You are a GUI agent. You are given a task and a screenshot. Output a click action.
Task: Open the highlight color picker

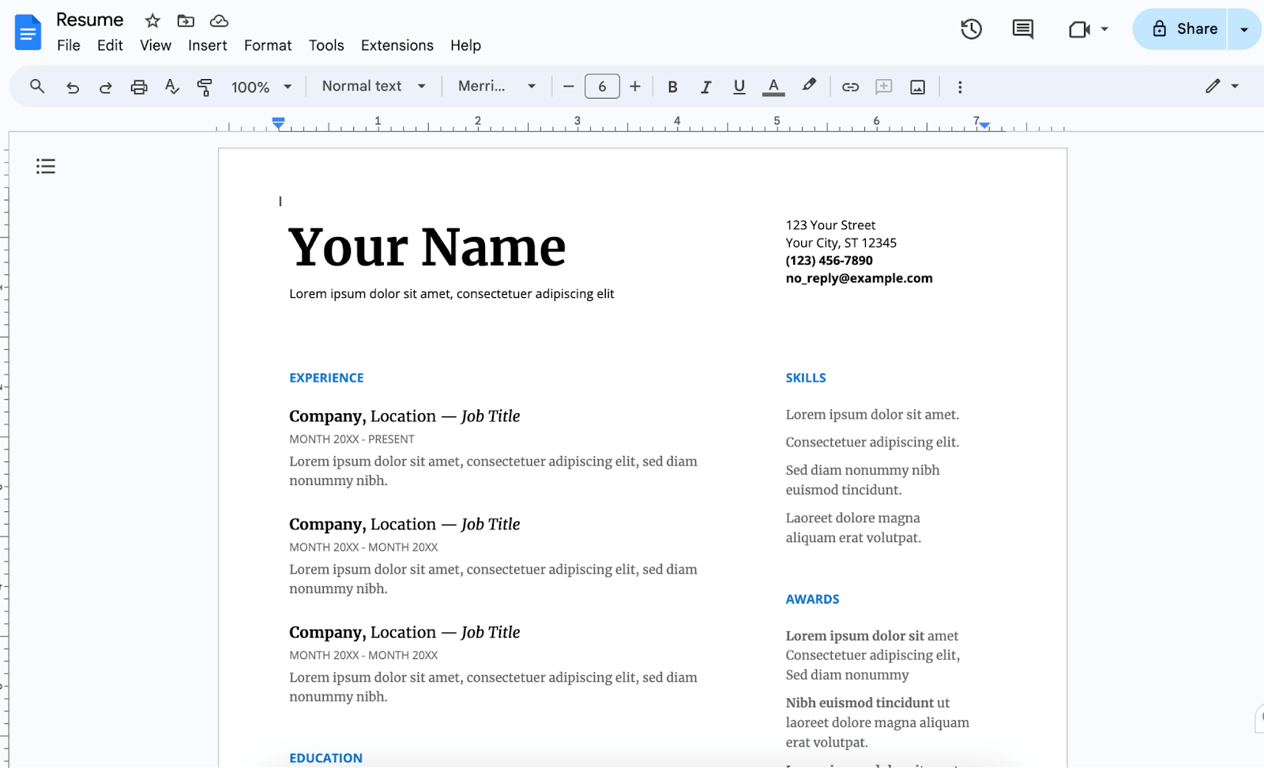pyautogui.click(x=809, y=87)
